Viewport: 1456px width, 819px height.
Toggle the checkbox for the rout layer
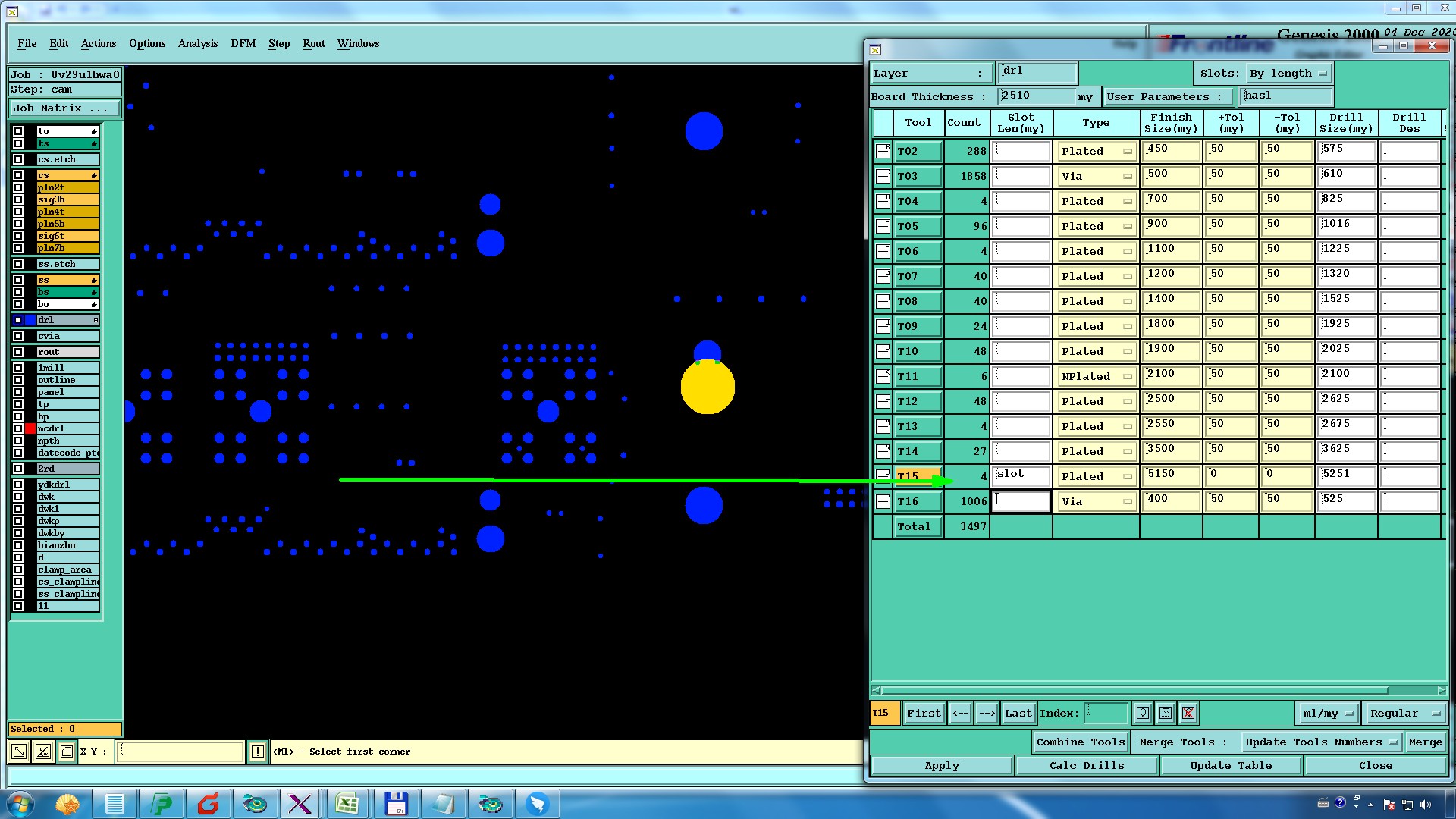click(x=18, y=352)
